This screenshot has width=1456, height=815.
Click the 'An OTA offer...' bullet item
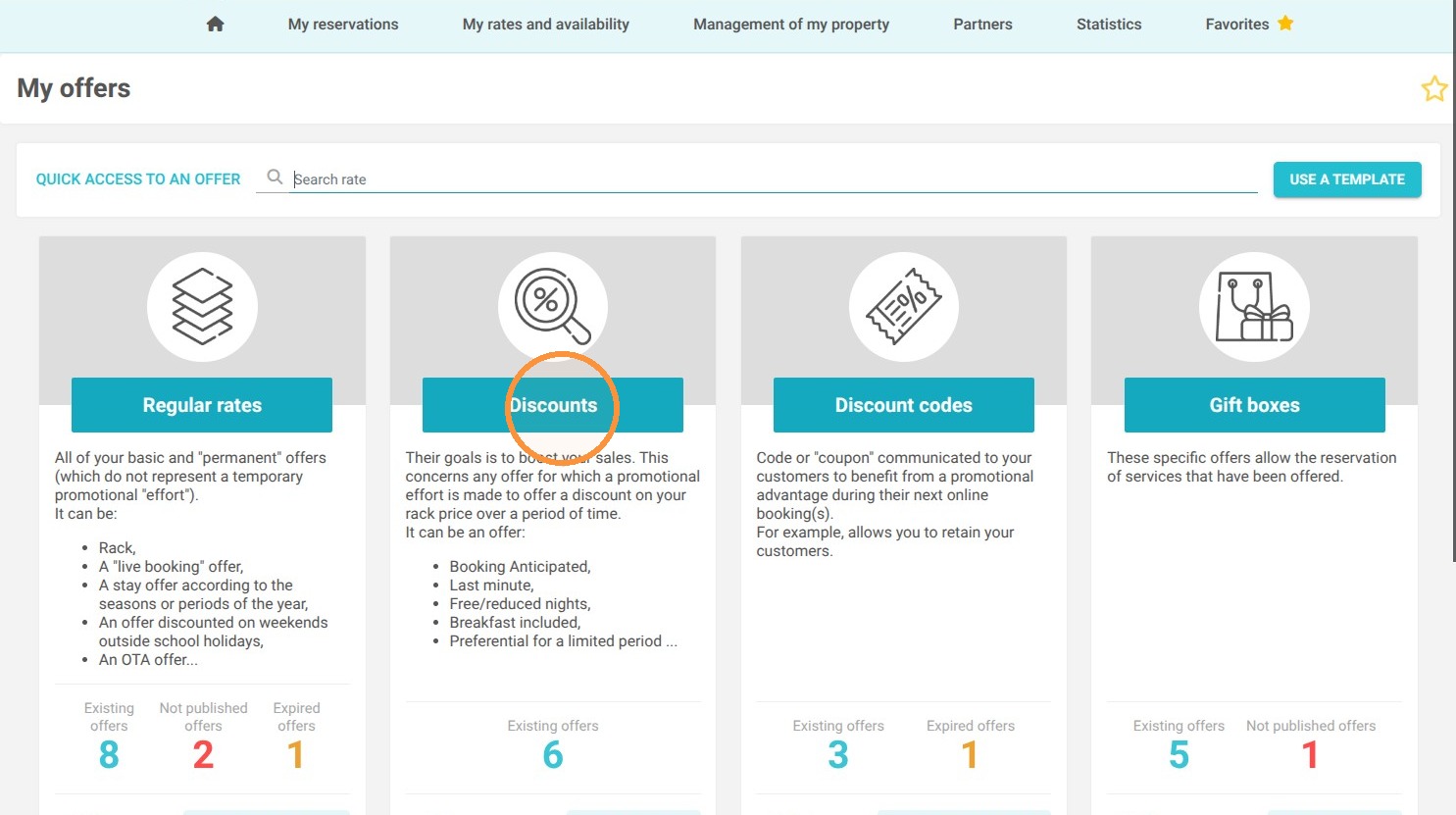148,660
